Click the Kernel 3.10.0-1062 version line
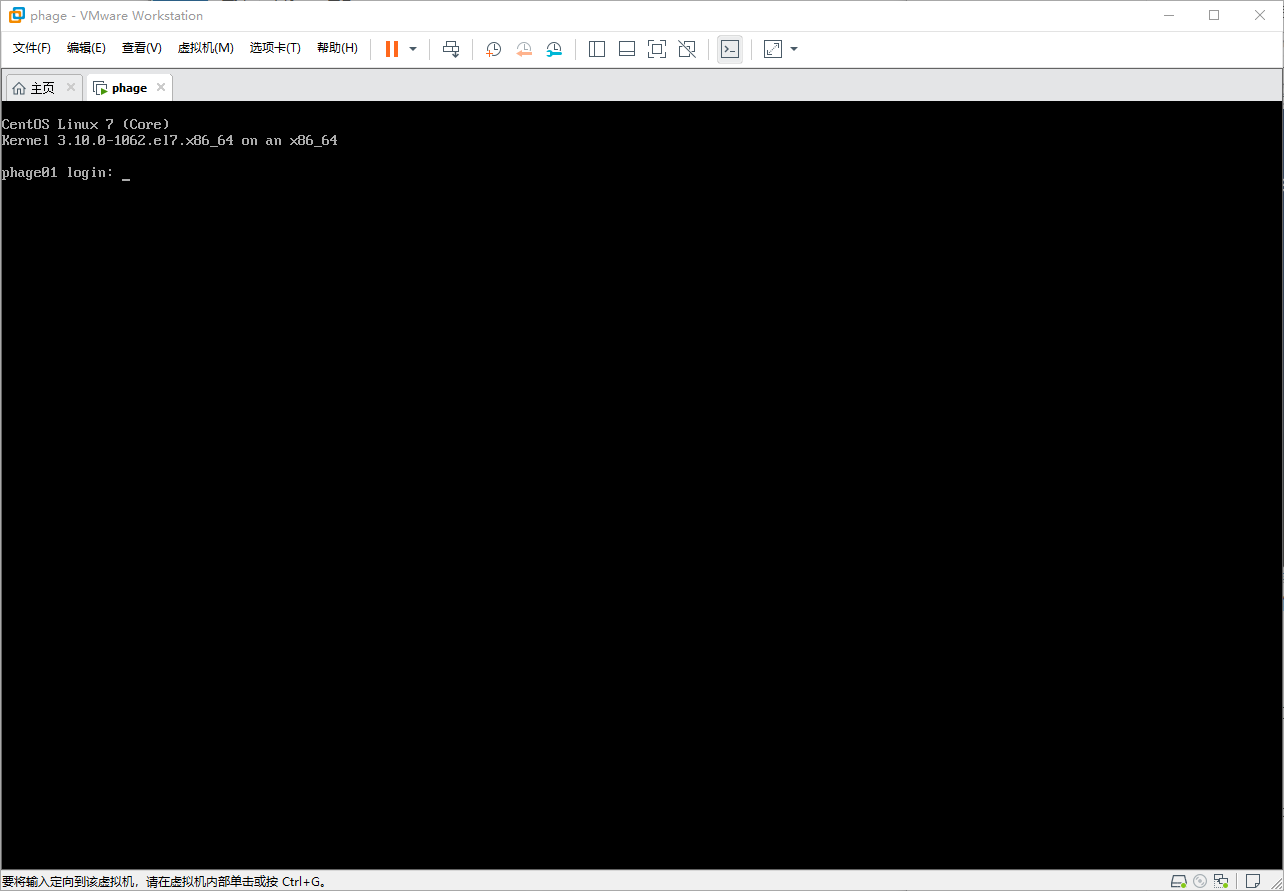The width and height of the screenshot is (1284, 891). pyautogui.click(x=170, y=141)
